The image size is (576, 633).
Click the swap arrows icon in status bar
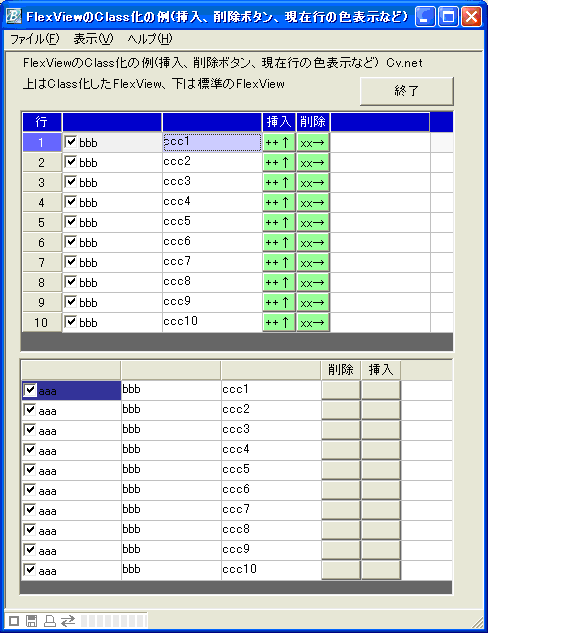(x=68, y=621)
